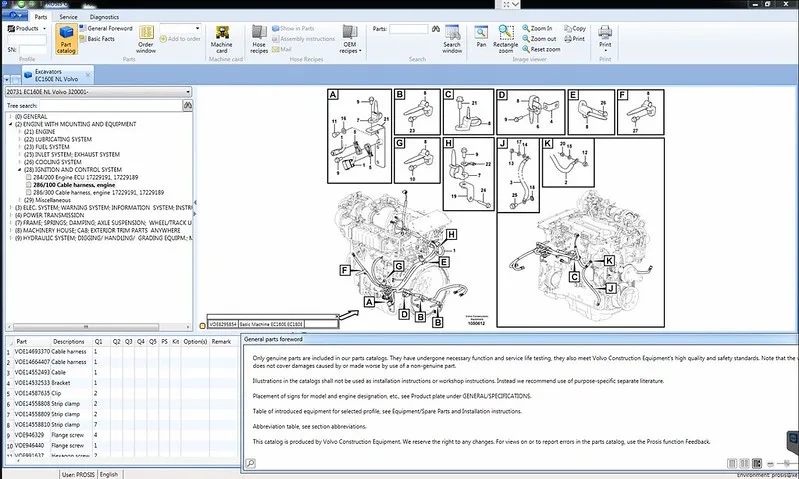Screen dimensions: 799x479
Task: Close the Excavators EC160E NL Volvo tab
Action: tap(88, 75)
